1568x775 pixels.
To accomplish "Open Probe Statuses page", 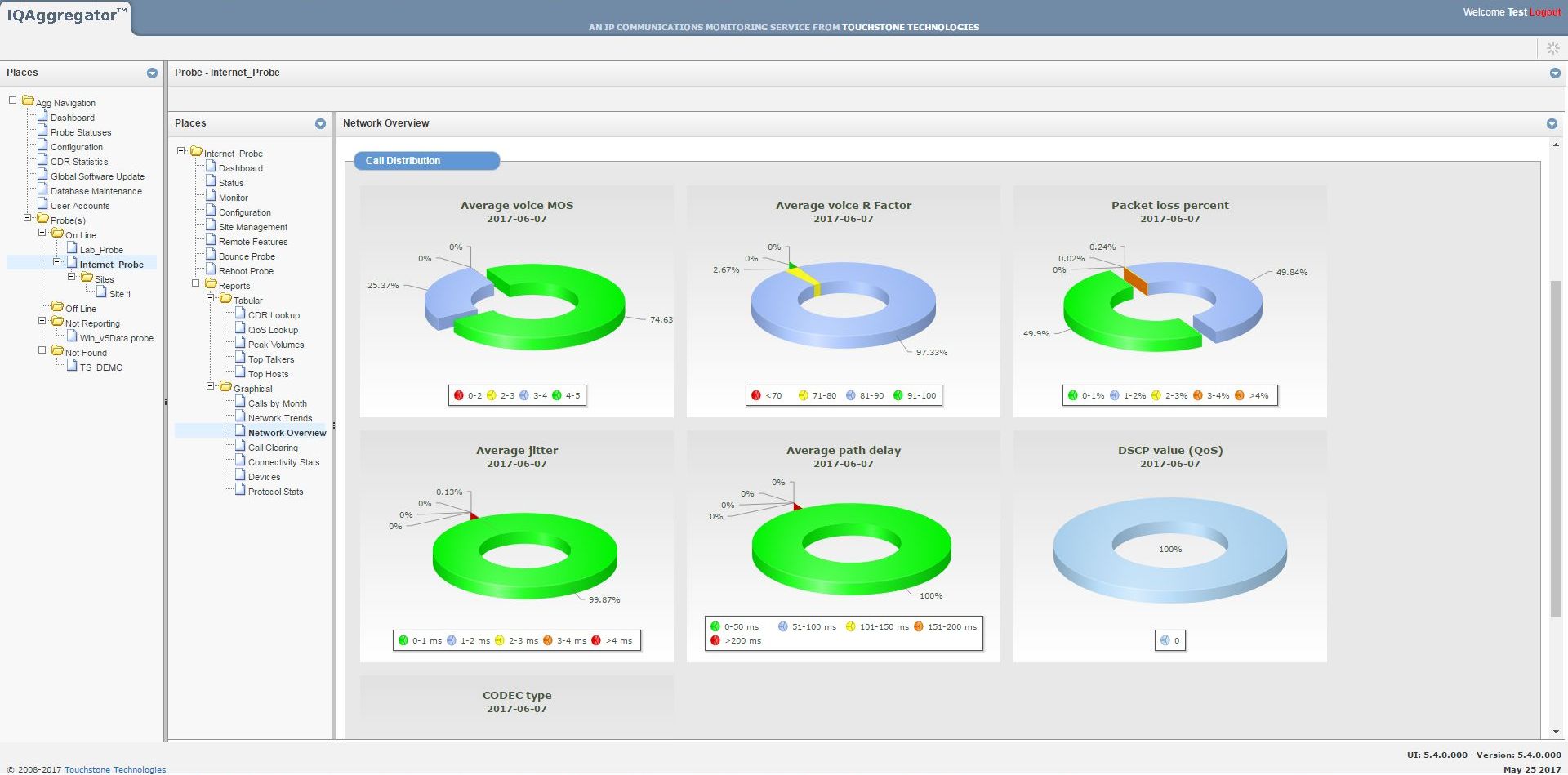I will point(81,132).
